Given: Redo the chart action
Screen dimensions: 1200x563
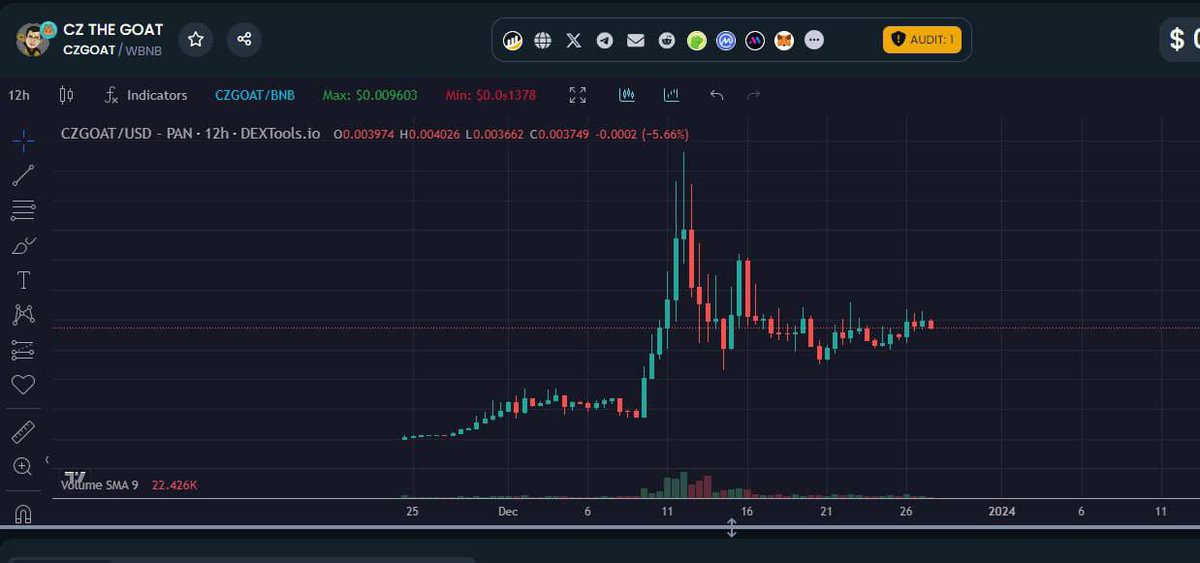Looking at the screenshot, I should [754, 95].
